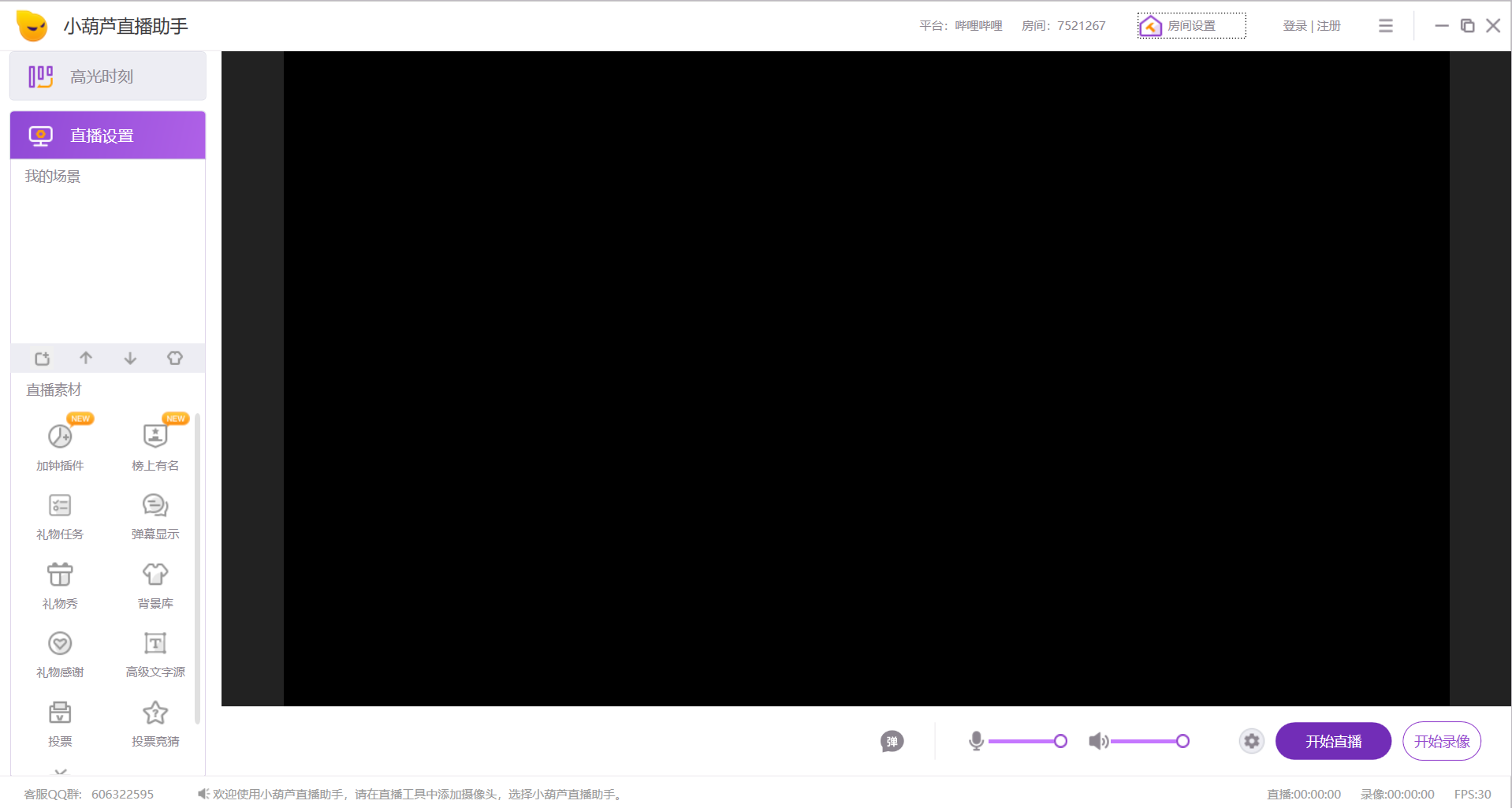Click the QQ group number 606322595
This screenshot has height=808, width=1512.
click(122, 795)
